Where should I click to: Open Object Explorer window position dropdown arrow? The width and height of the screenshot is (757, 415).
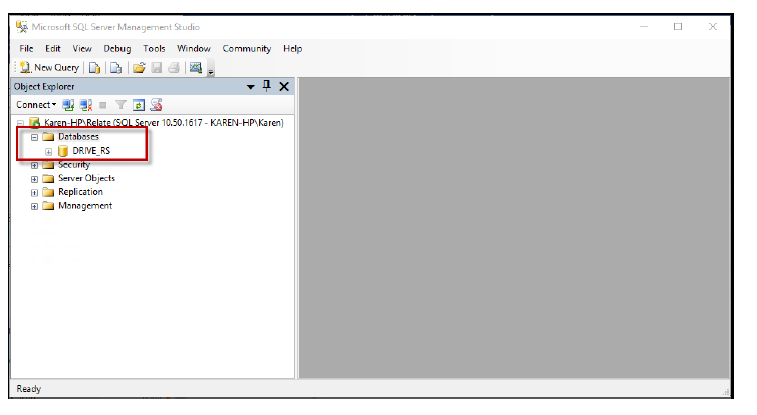coord(251,87)
